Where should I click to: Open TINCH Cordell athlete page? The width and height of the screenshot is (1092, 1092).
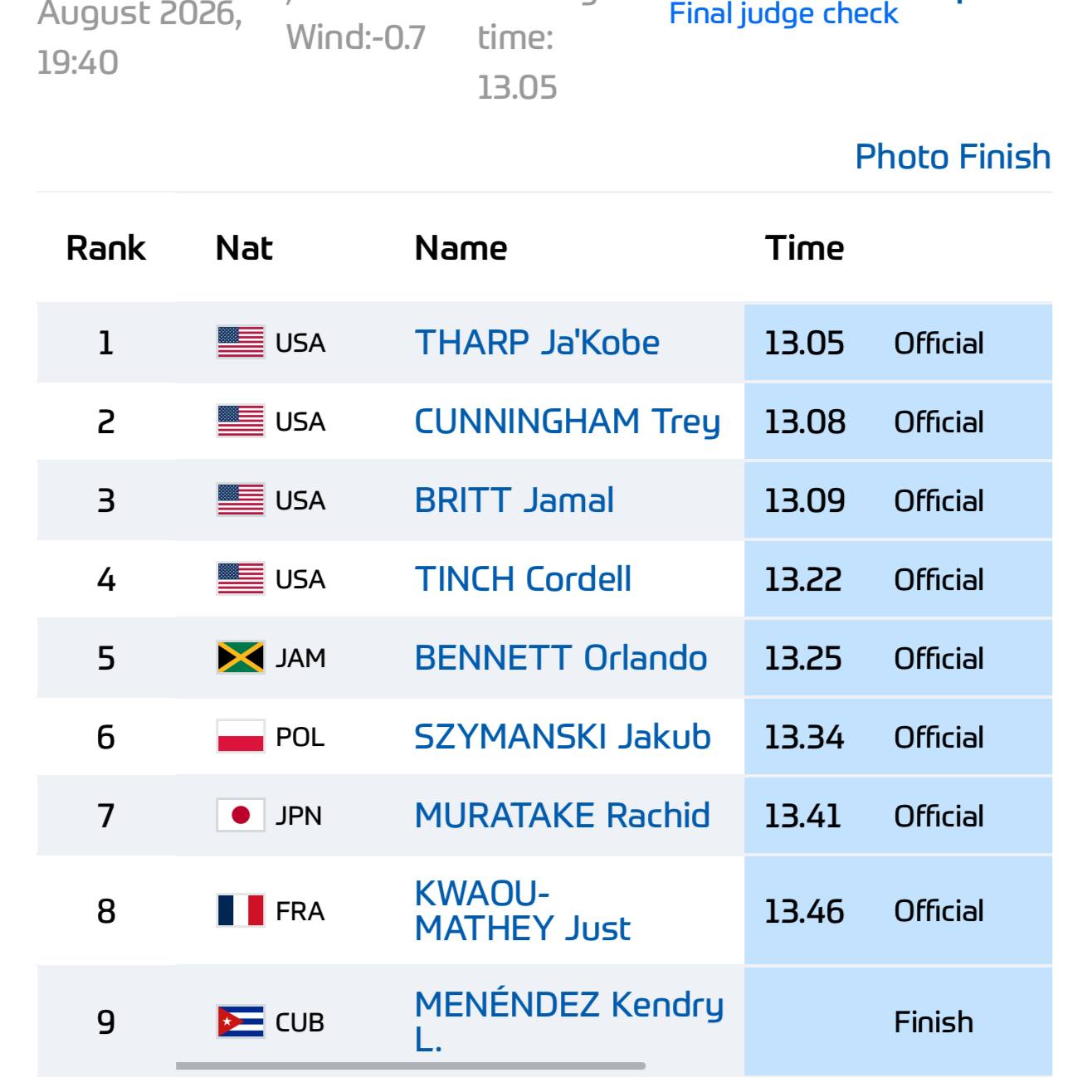523,579
